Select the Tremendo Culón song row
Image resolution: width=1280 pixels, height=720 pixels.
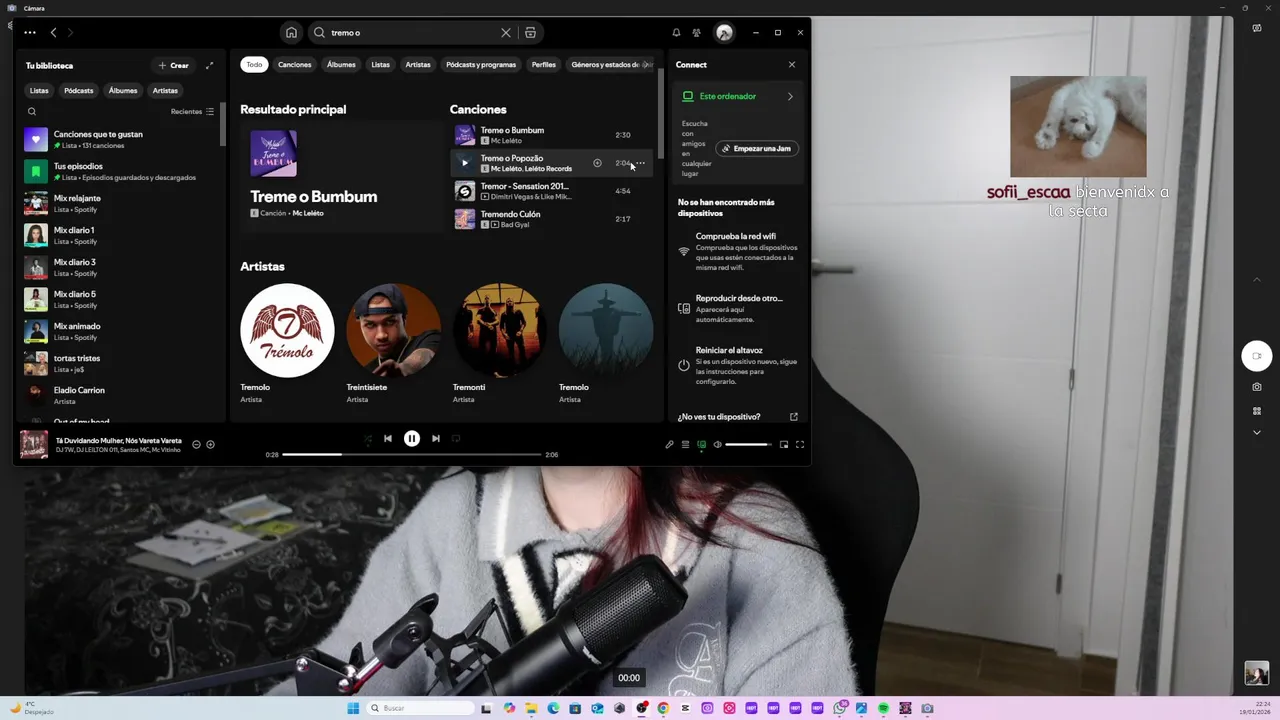(551, 219)
